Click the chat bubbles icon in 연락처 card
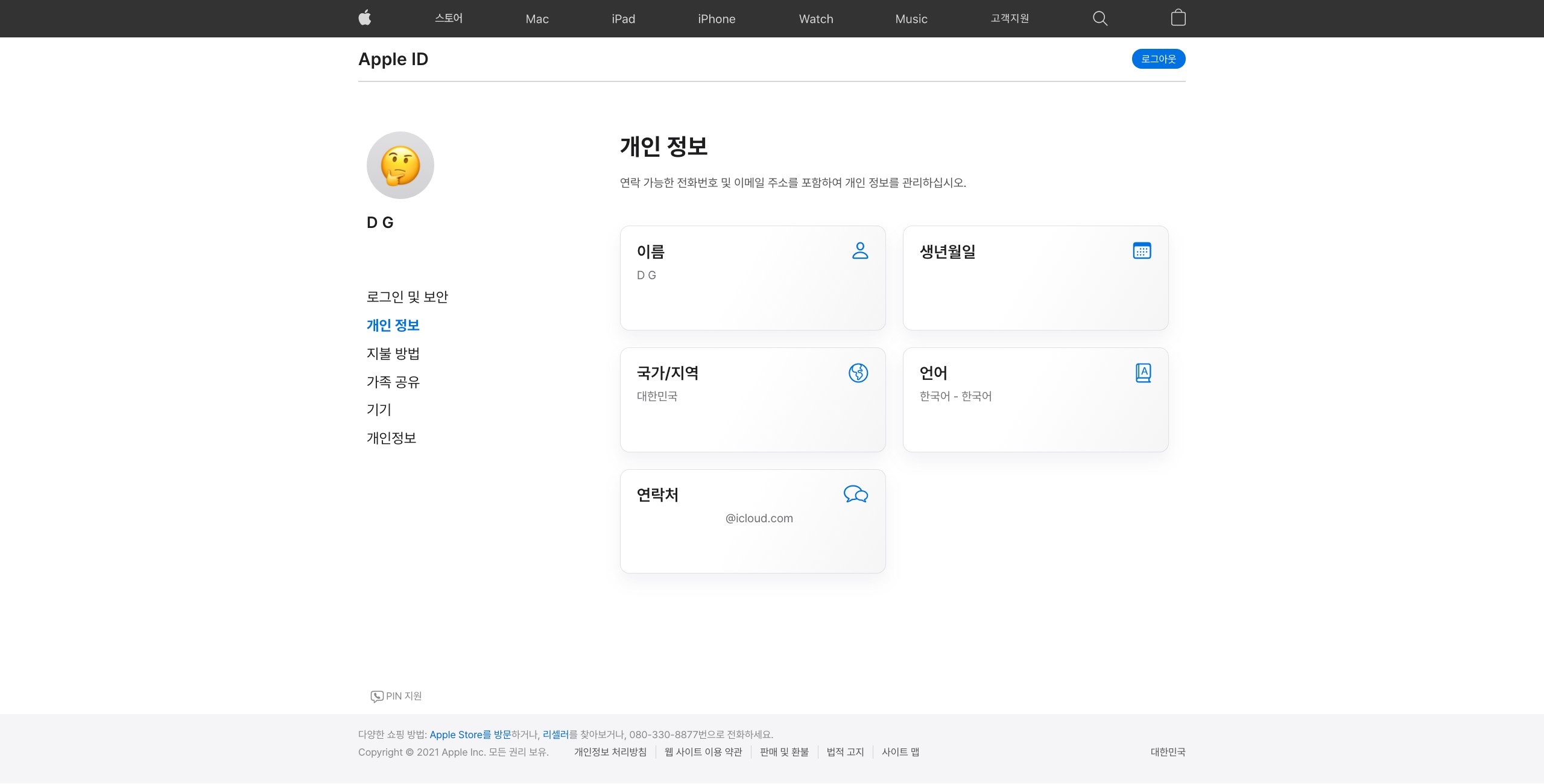1544x784 pixels. 855,495
